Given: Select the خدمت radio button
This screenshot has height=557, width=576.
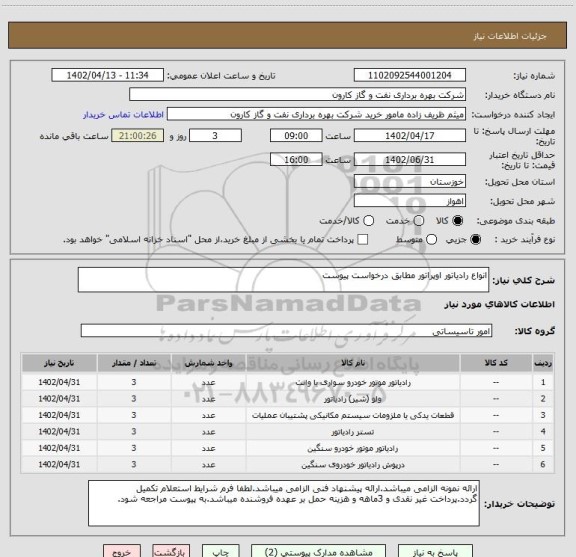Looking at the screenshot, I should click(419, 220).
